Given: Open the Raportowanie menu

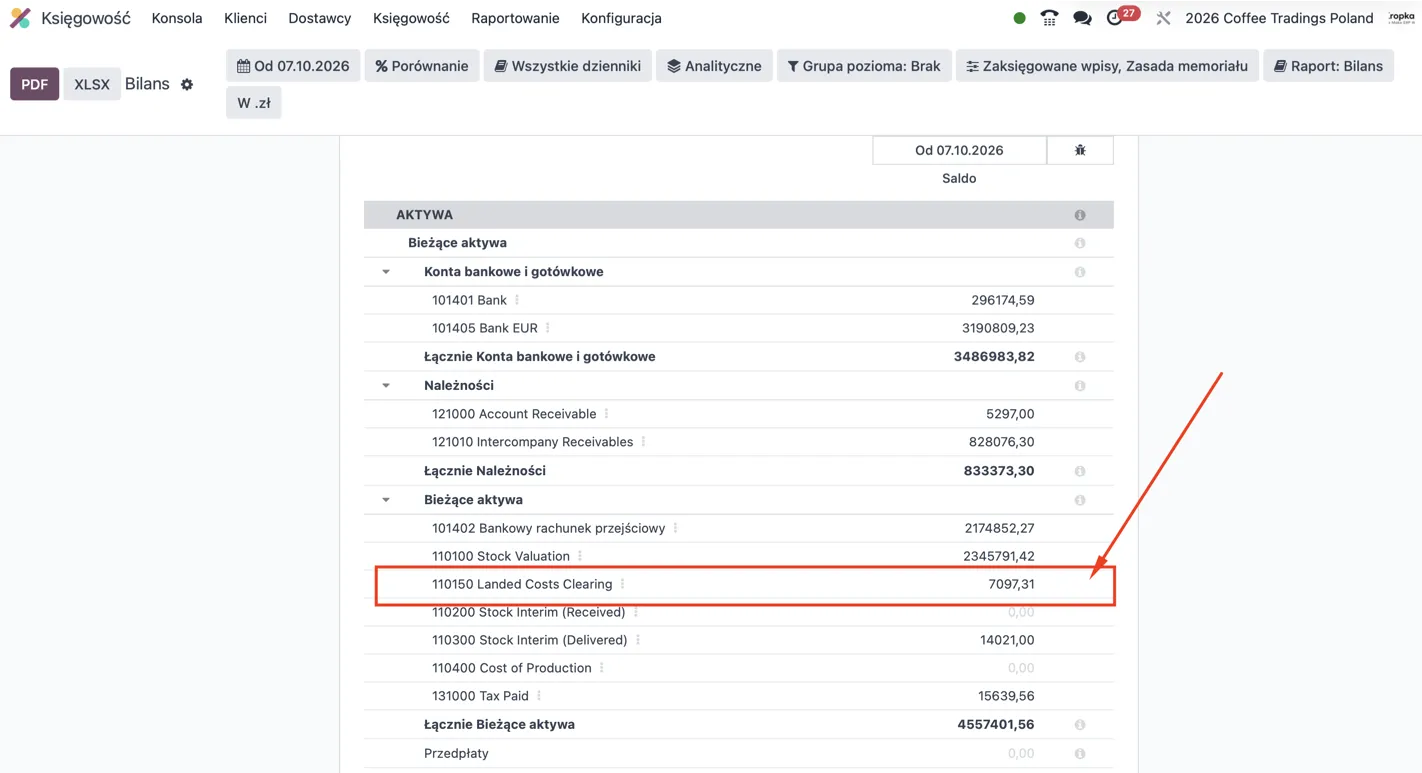Looking at the screenshot, I should [x=515, y=18].
